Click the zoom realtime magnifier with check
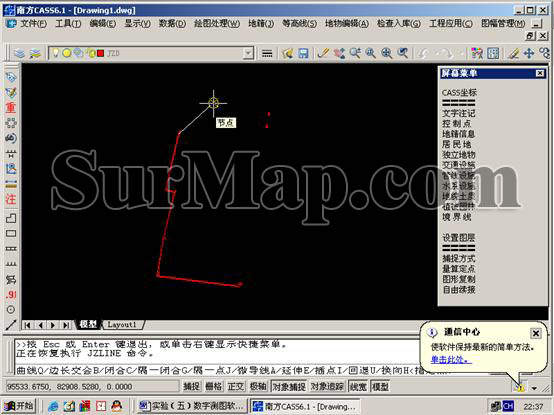The width and height of the screenshot is (554, 415). click(403, 53)
